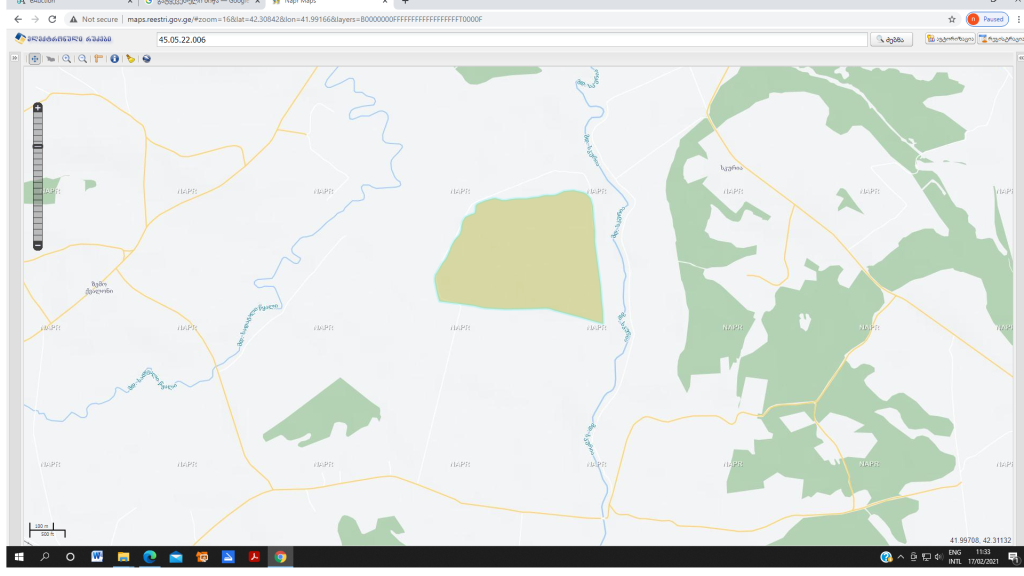
Task: Click the Not secure site warning
Action: coord(93,20)
